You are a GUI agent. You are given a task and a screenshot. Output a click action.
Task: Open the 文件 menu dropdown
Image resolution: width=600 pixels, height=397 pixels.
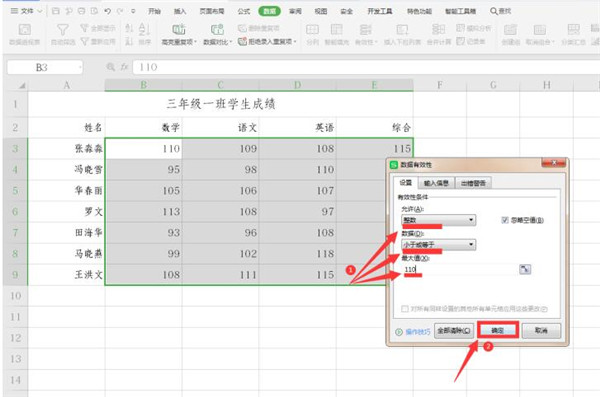click(26, 11)
